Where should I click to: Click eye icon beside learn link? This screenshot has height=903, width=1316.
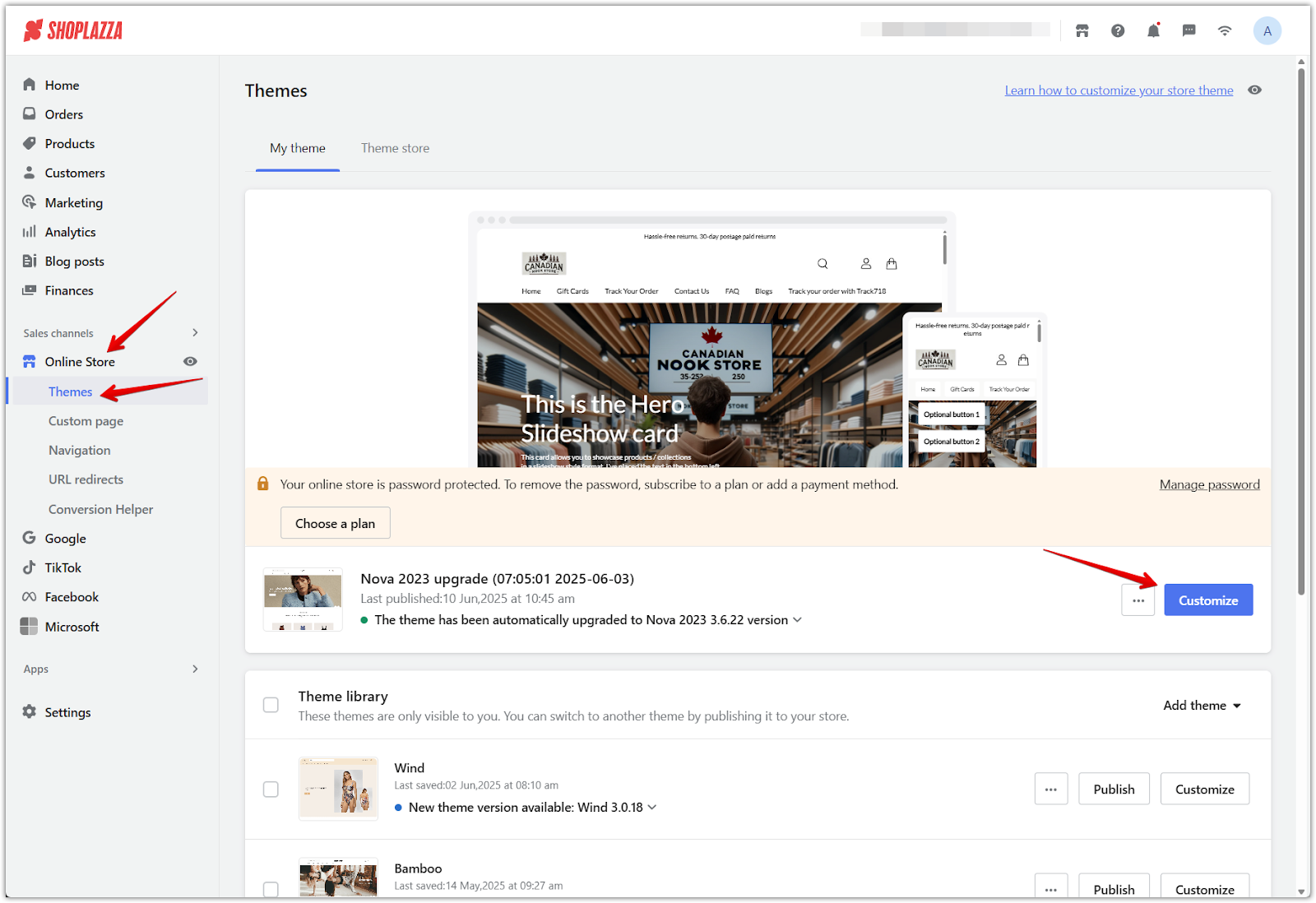[x=1254, y=90]
